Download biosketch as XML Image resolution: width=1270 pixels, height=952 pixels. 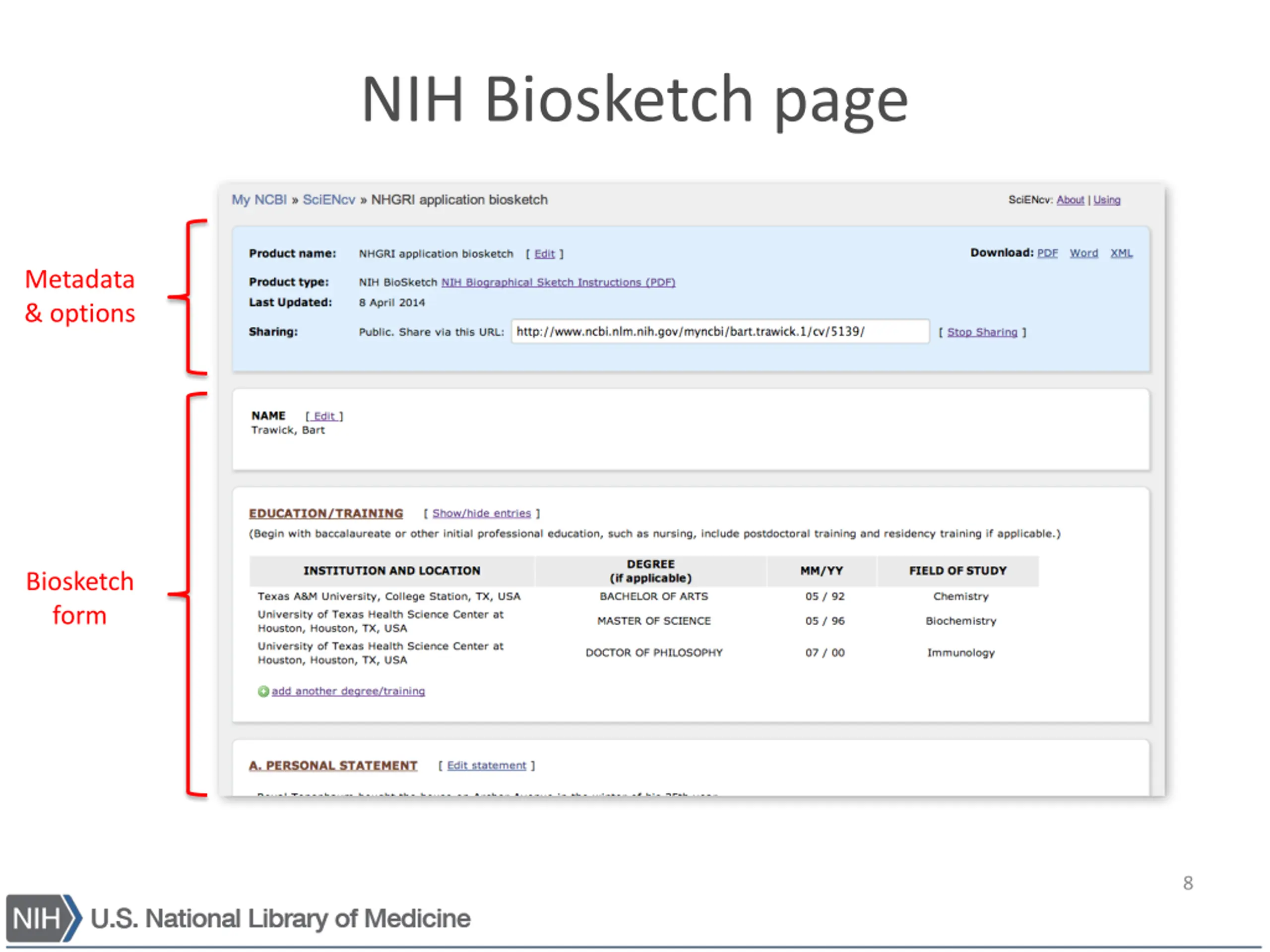(1121, 253)
